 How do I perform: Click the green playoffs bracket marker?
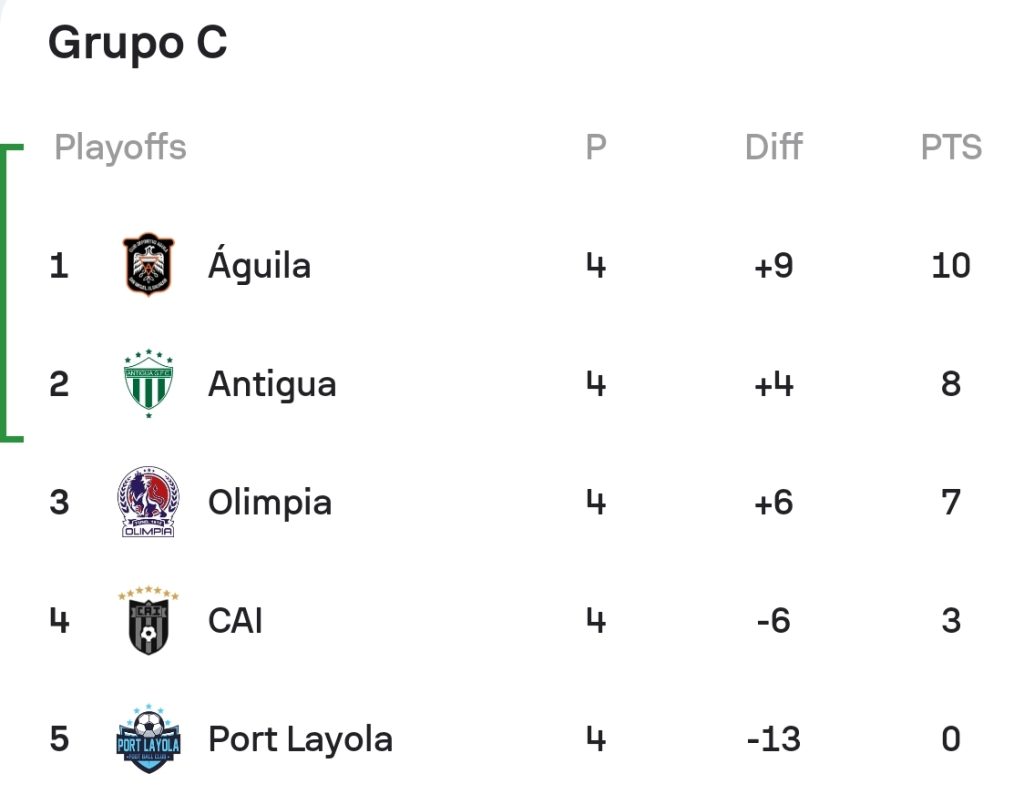click(x=12, y=293)
